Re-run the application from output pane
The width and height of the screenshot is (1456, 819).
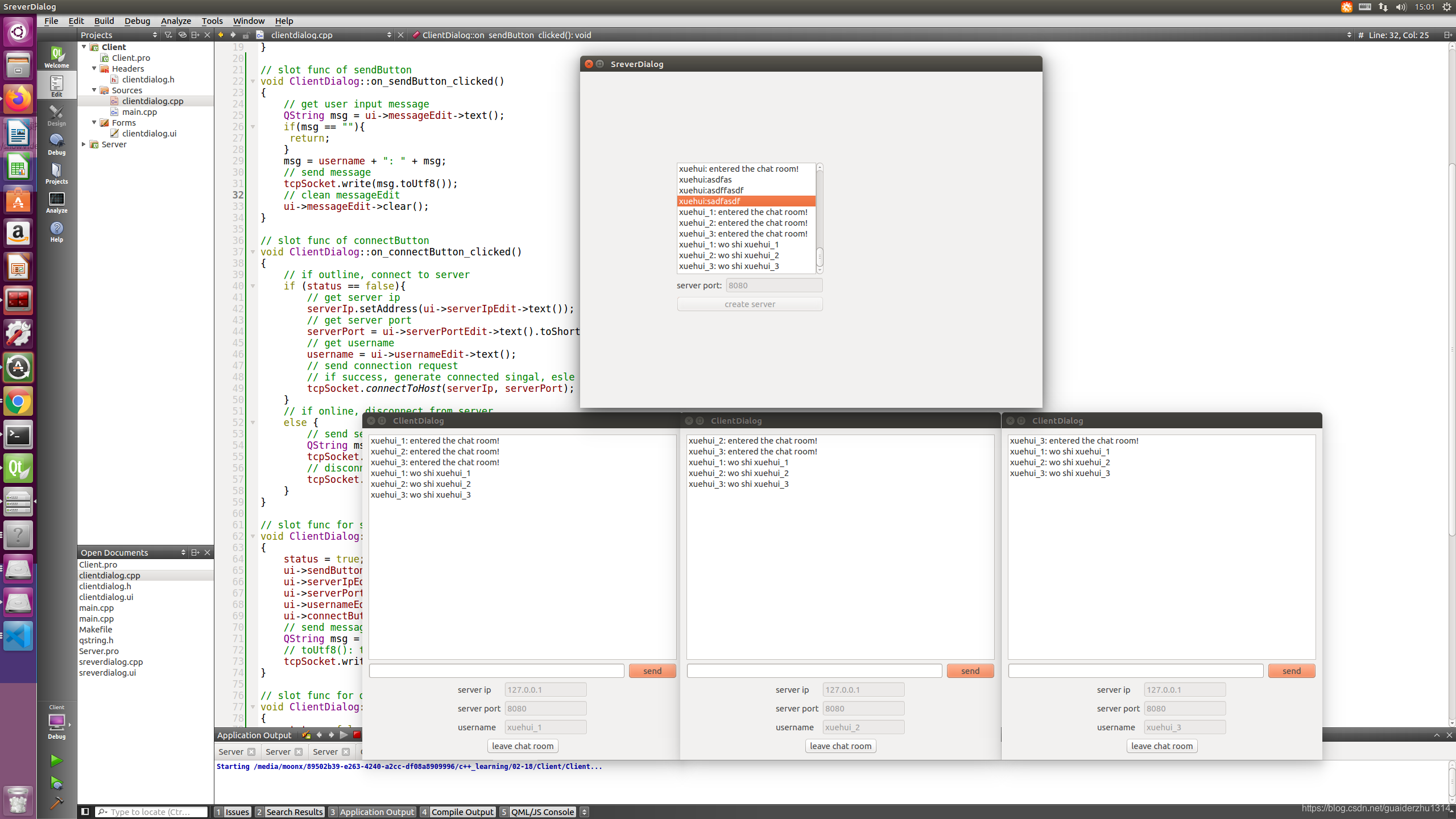(344, 735)
